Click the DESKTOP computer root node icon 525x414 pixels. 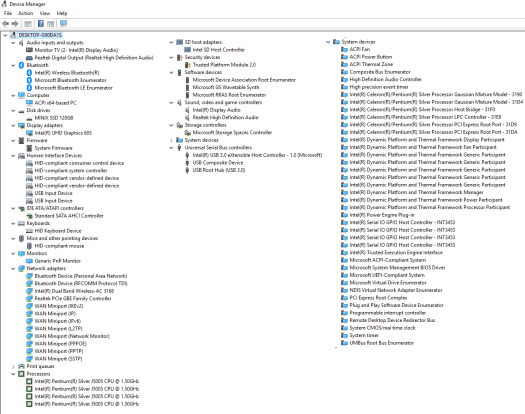[x=13, y=35]
